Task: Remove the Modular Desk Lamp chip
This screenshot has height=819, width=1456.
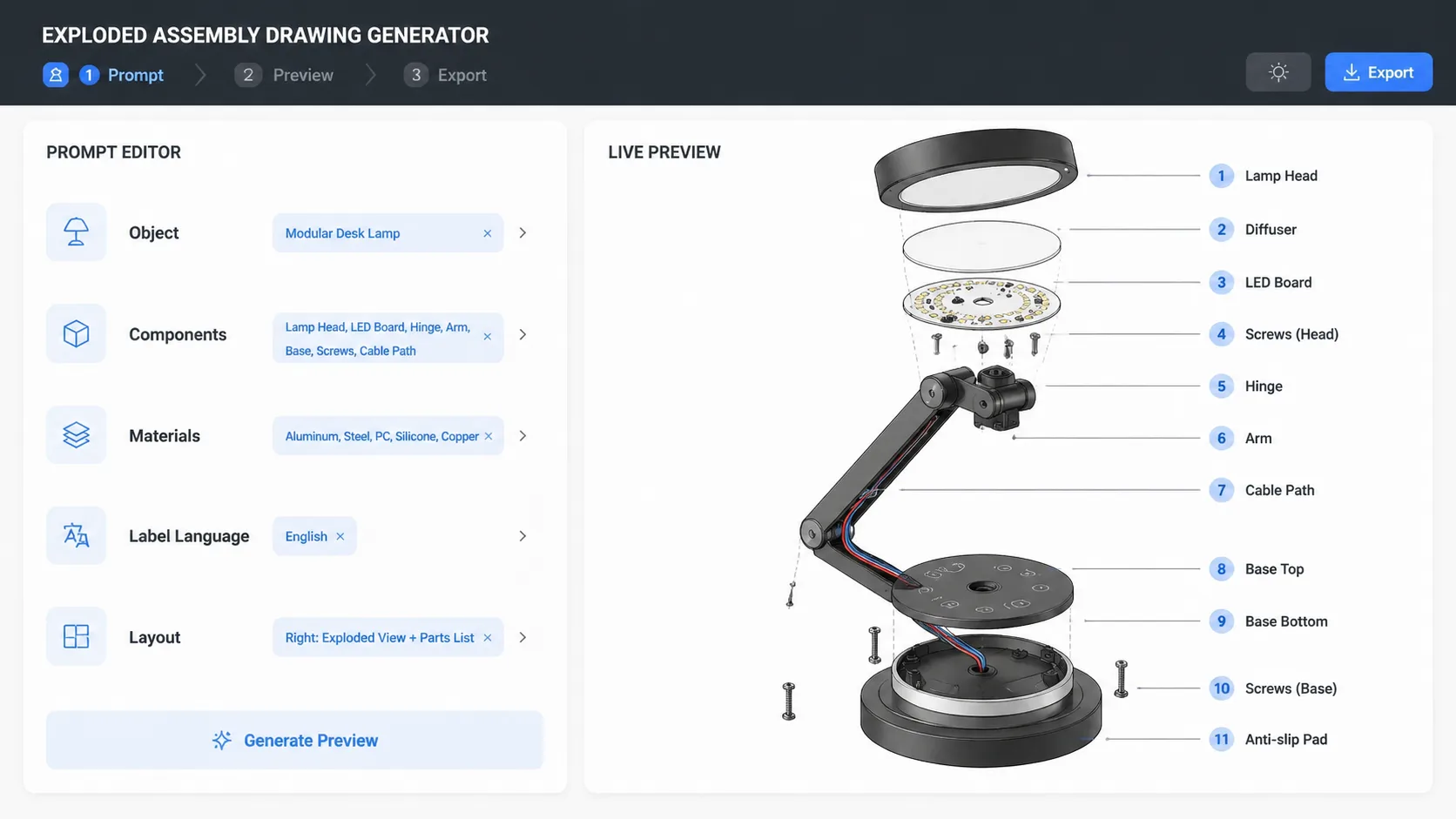Action: click(488, 232)
